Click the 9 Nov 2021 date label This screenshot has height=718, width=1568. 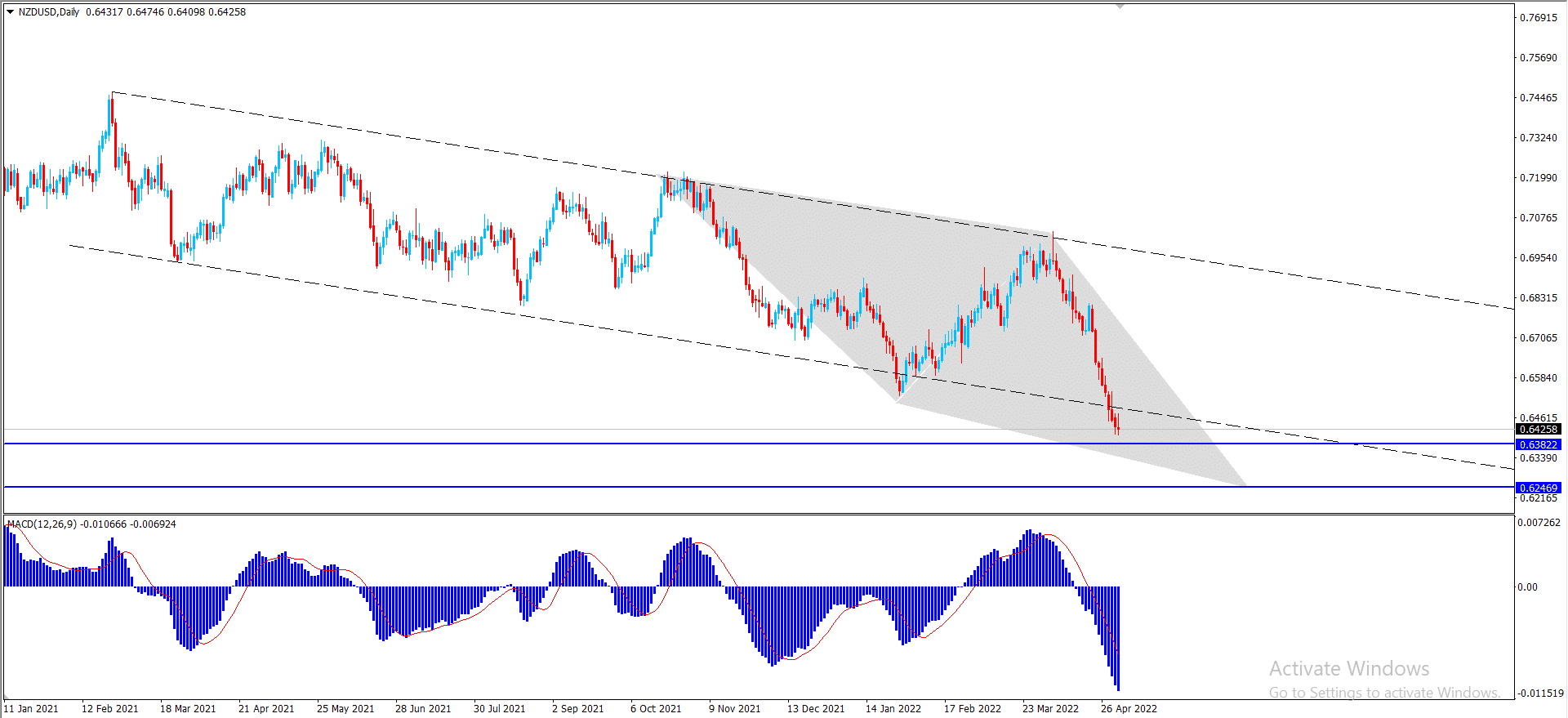[734, 708]
